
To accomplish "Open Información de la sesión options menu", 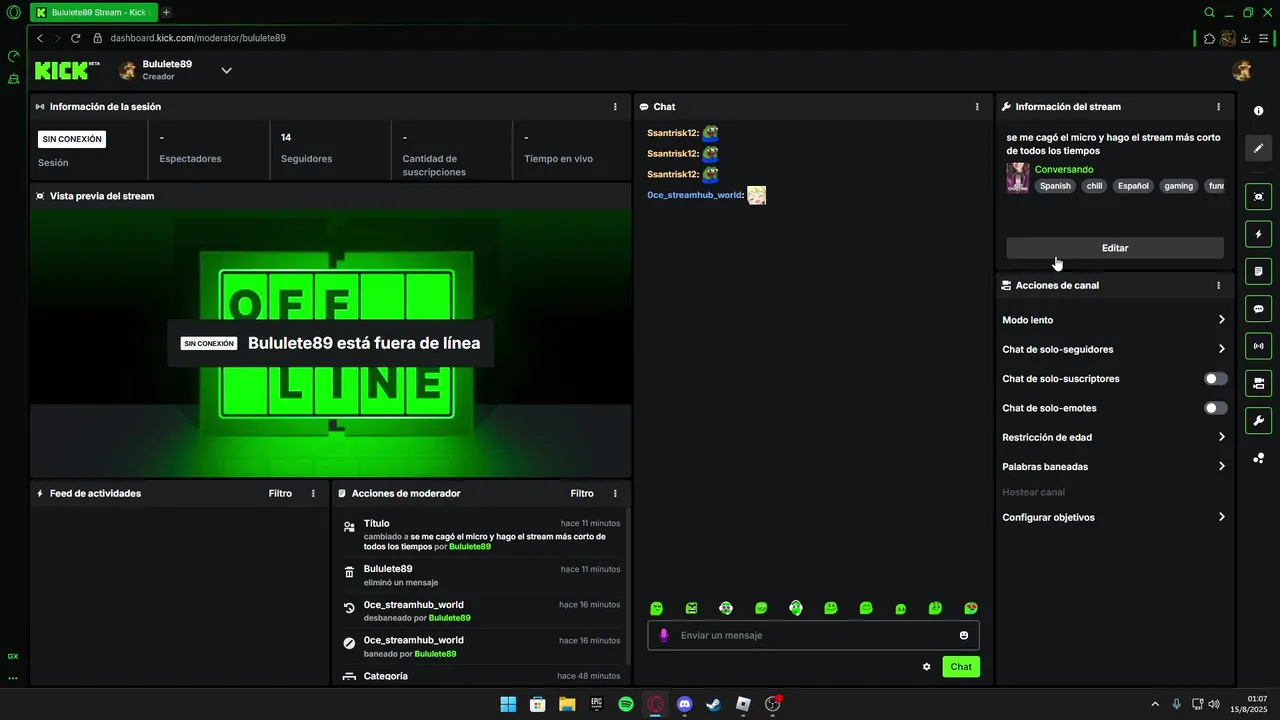I will (x=615, y=106).
